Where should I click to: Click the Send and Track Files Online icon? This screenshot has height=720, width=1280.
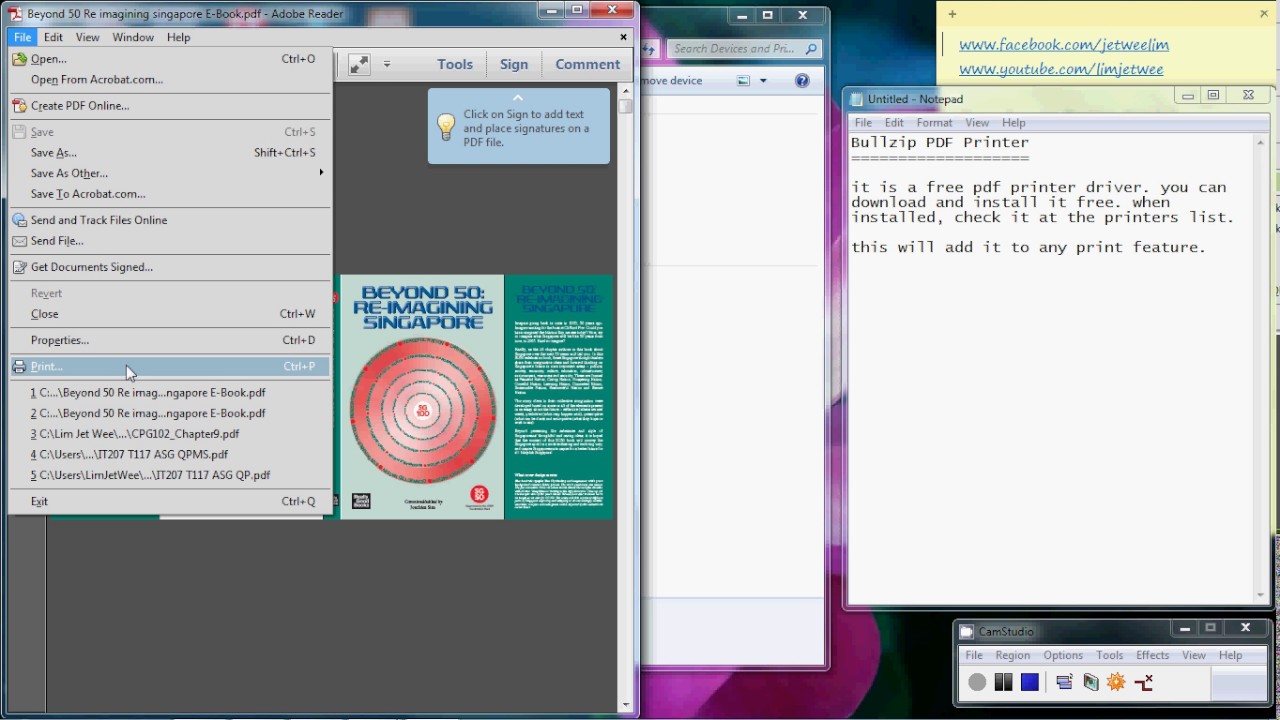point(20,220)
